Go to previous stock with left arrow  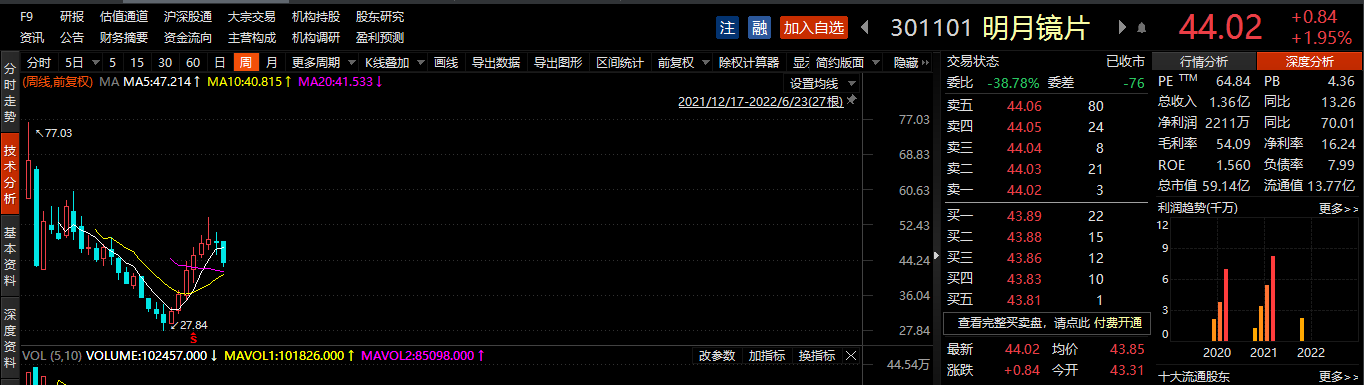coord(865,28)
